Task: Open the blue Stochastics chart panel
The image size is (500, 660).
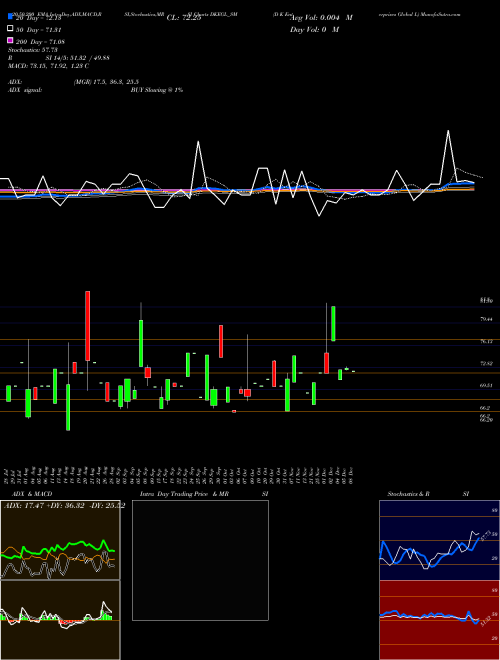Action: [439, 540]
